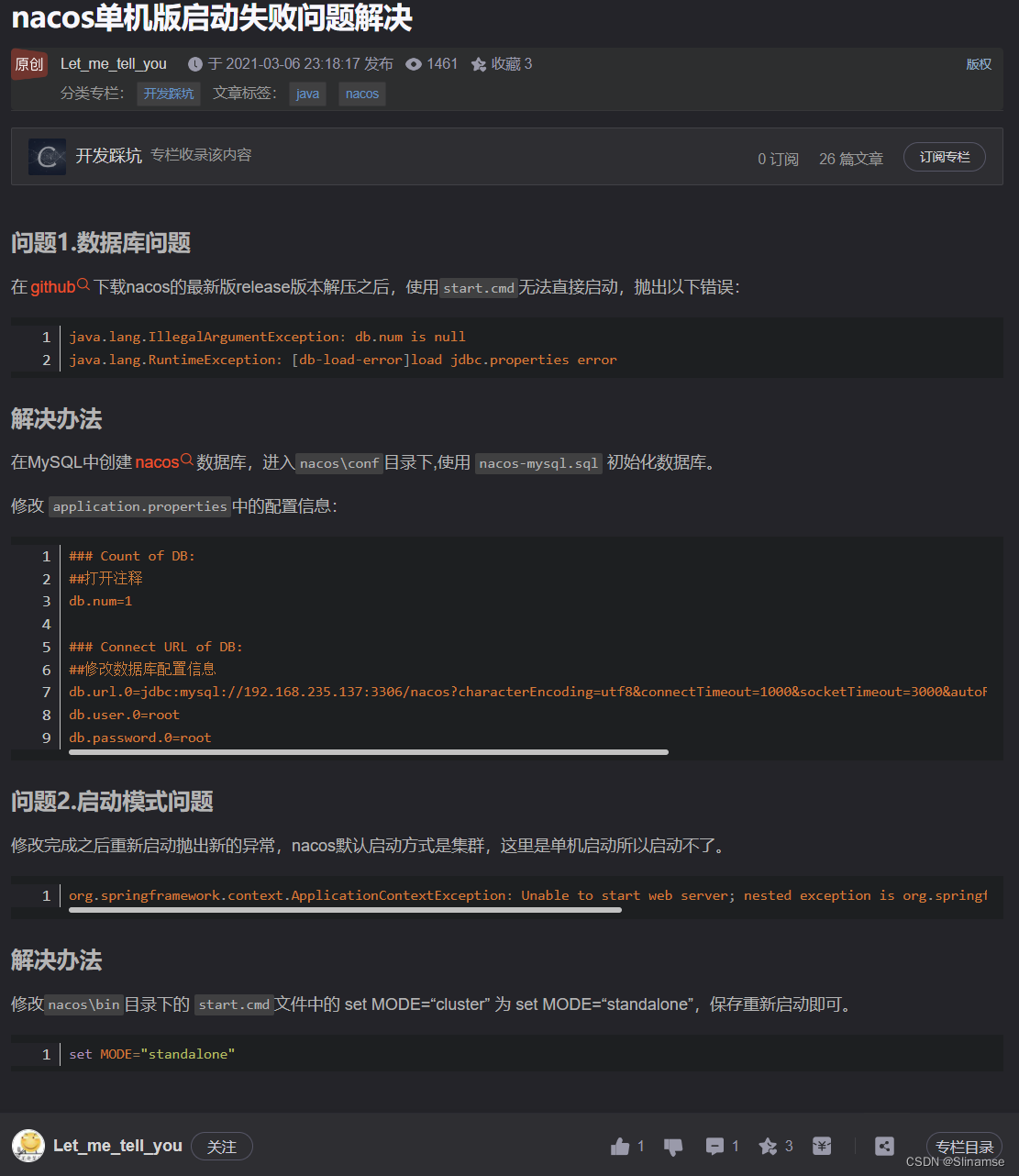Click the thumbs-down dislike icon
This screenshot has width=1019, height=1176.
(x=673, y=1147)
